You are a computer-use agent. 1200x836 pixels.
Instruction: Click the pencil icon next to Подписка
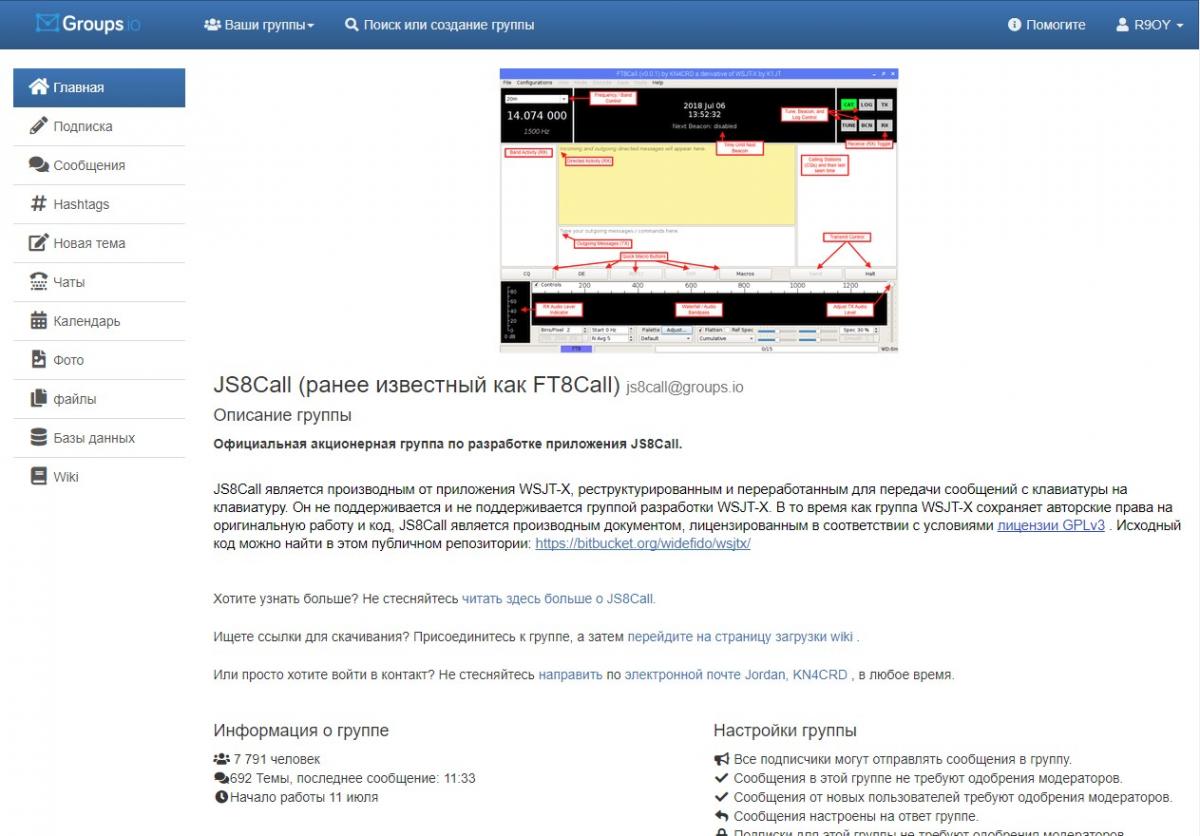pyautogui.click(x=39, y=126)
